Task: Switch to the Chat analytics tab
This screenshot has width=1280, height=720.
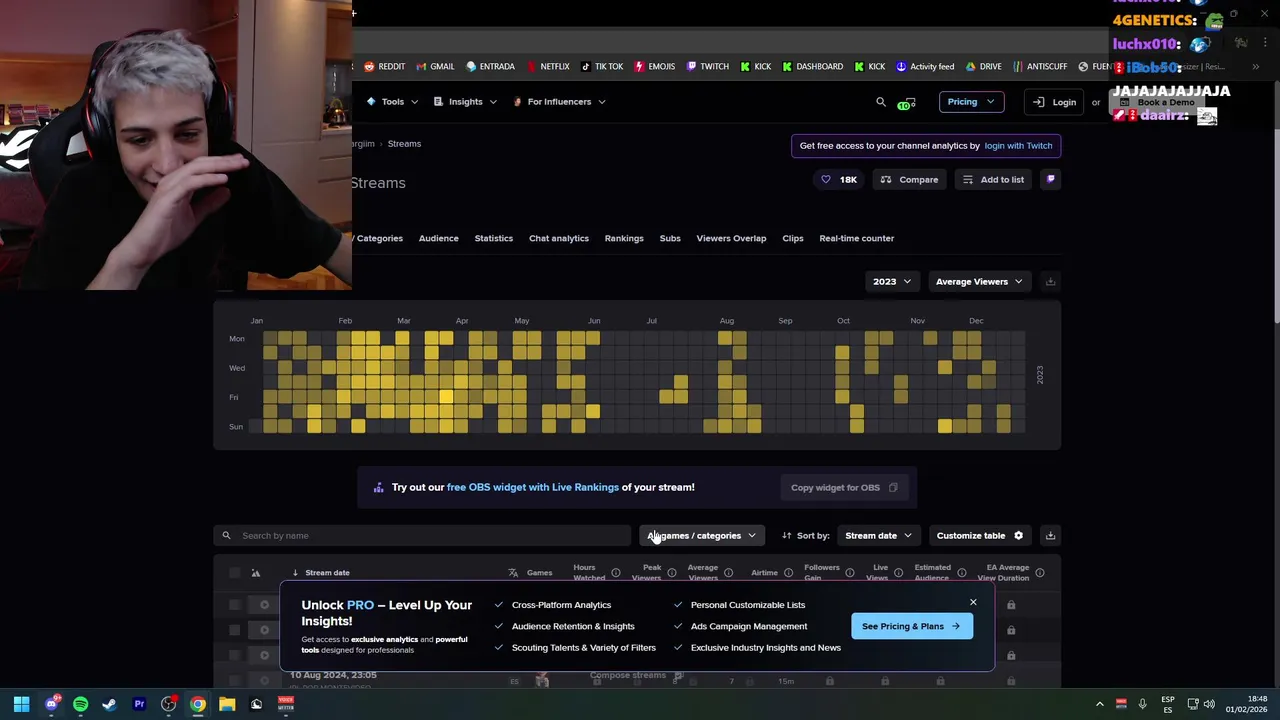Action: click(x=558, y=239)
